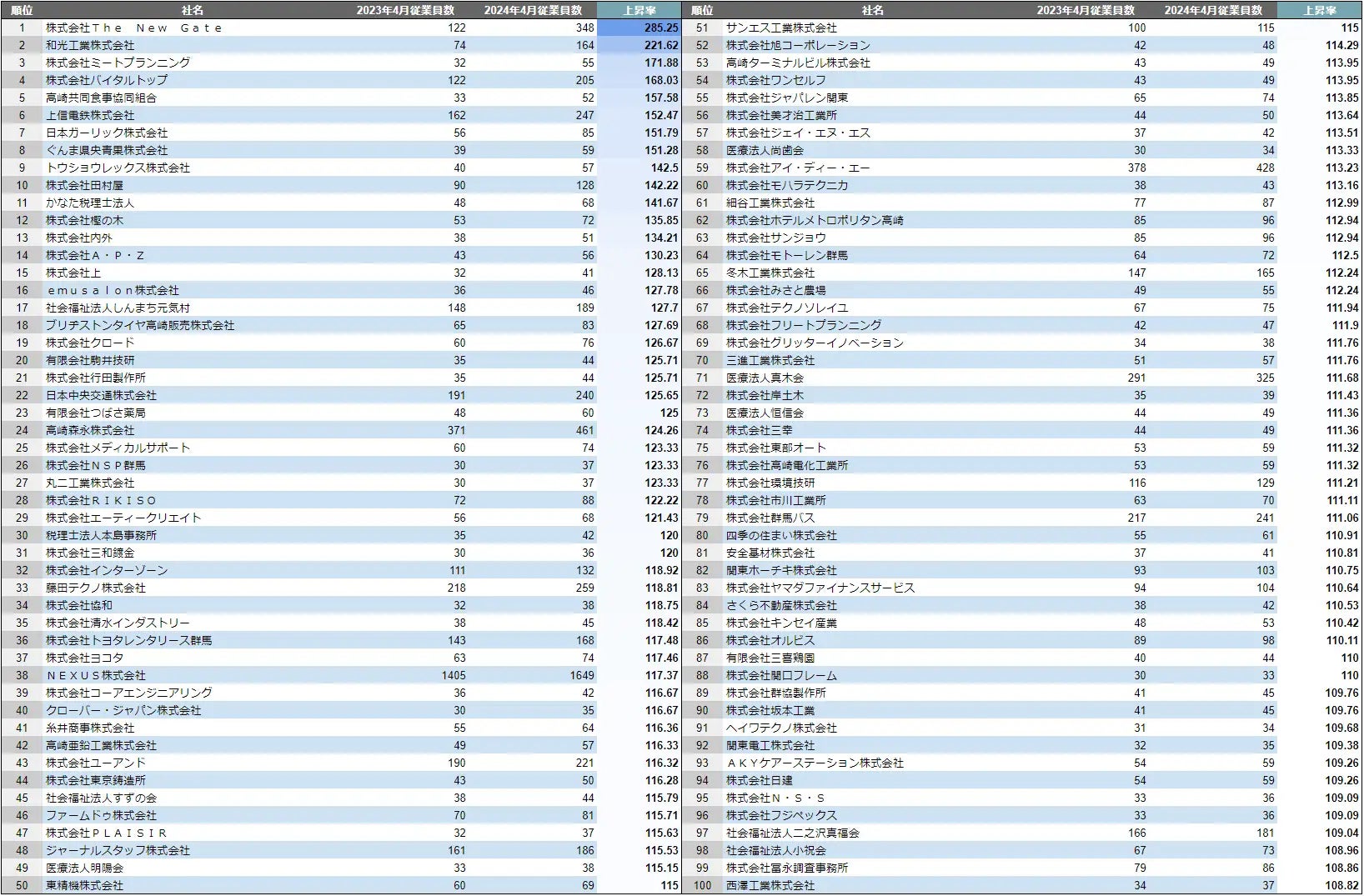Screen dimensions: 1364x896
Task: Click クローバー・ジャパン株式会社
Action: click(123, 710)
